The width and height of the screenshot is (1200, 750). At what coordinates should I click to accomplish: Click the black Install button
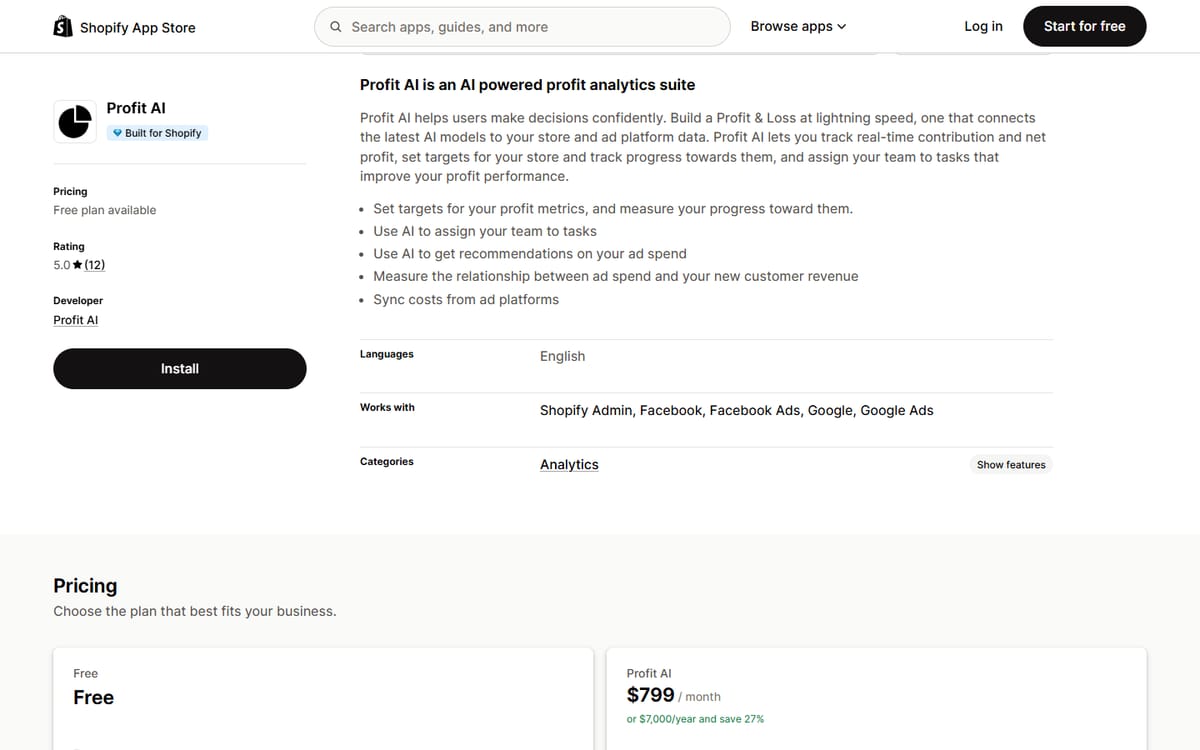[180, 369]
